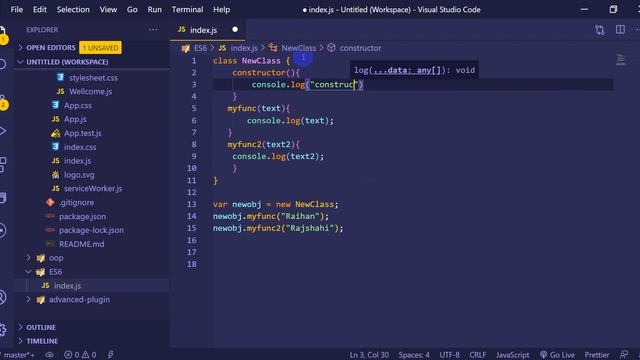Open the File menu
Image resolution: width=640 pixels, height=360 pixels.
[16, 9]
